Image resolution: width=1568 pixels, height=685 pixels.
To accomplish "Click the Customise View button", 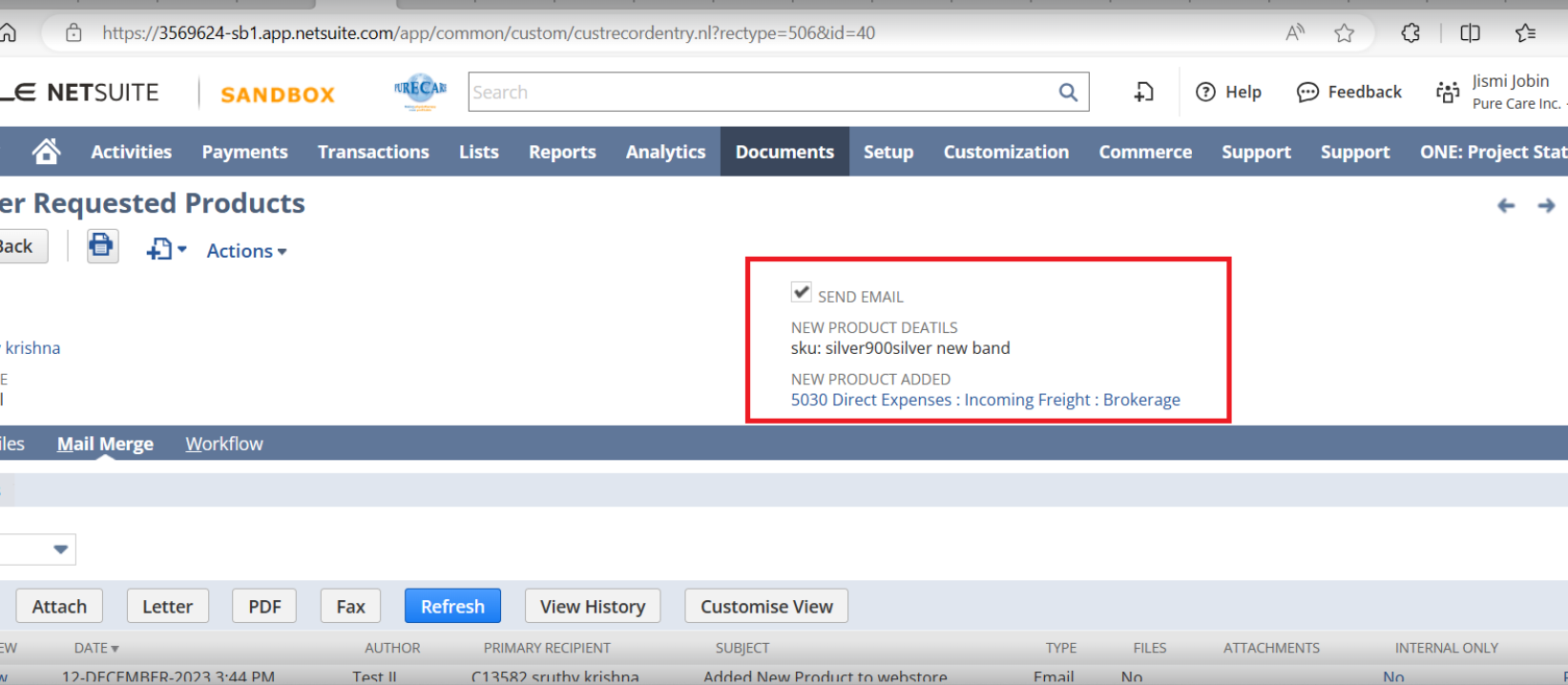I will coord(766,607).
